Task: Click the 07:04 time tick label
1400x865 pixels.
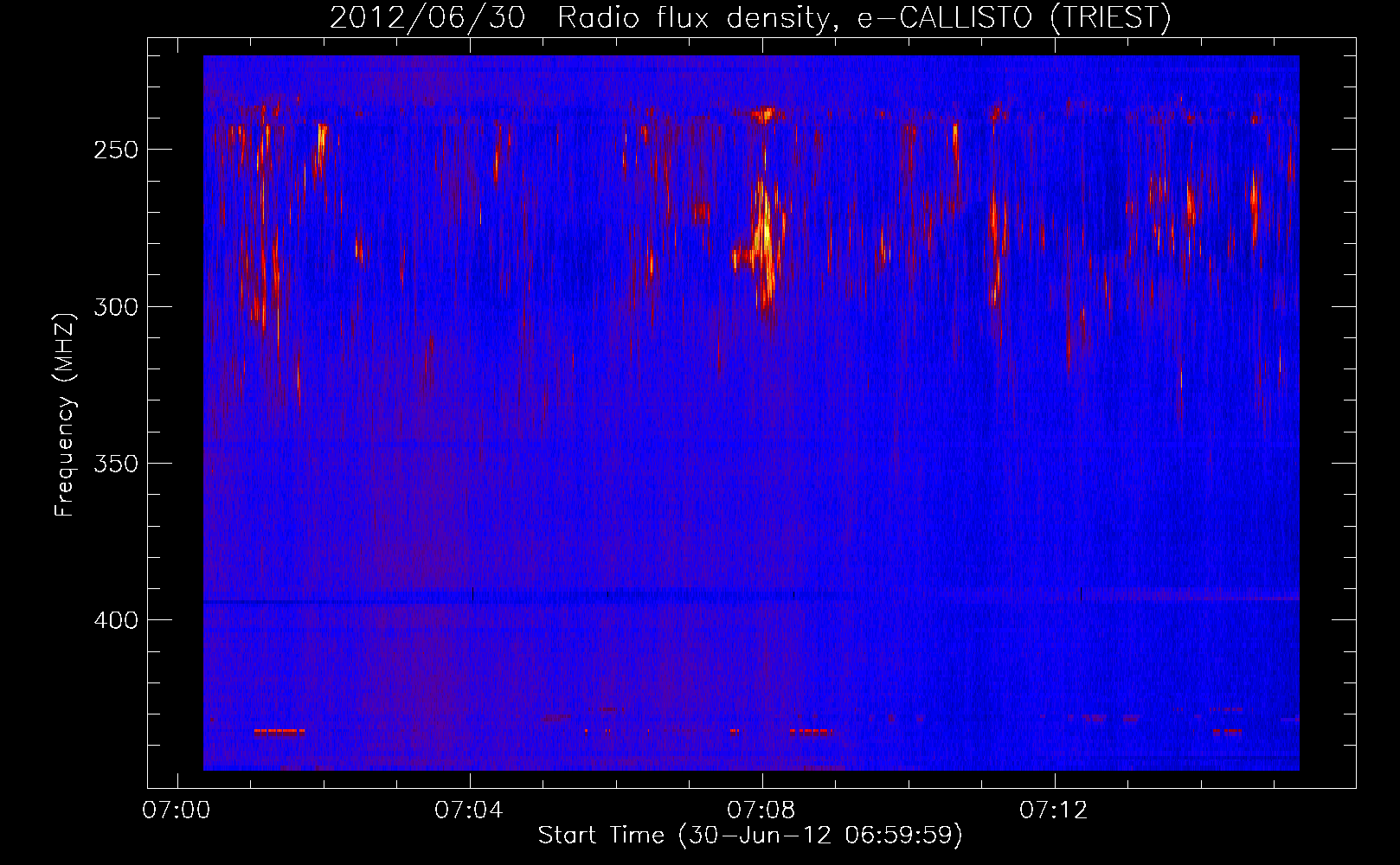Action: [x=469, y=811]
